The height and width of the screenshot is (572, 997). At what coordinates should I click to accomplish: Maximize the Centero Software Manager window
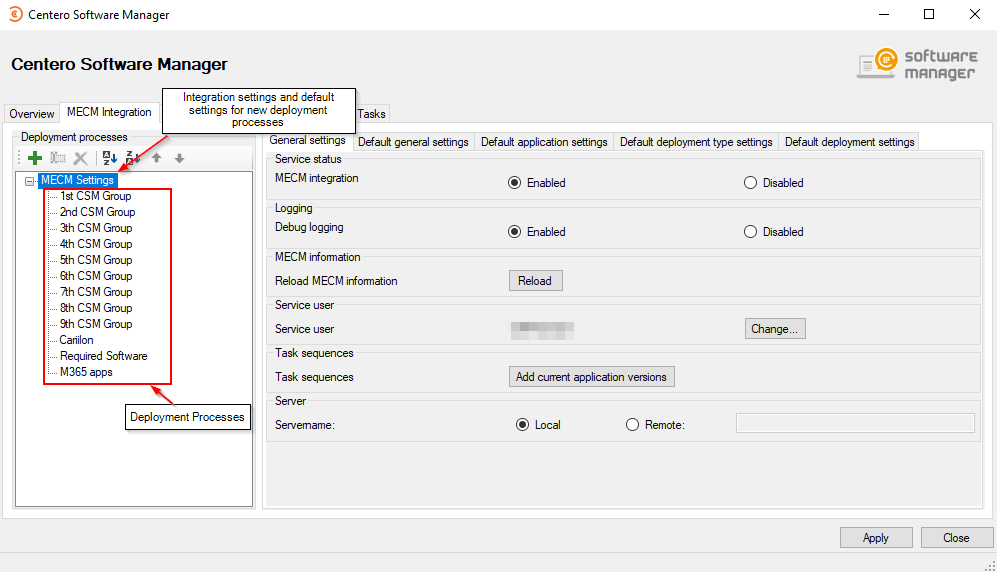point(929,14)
